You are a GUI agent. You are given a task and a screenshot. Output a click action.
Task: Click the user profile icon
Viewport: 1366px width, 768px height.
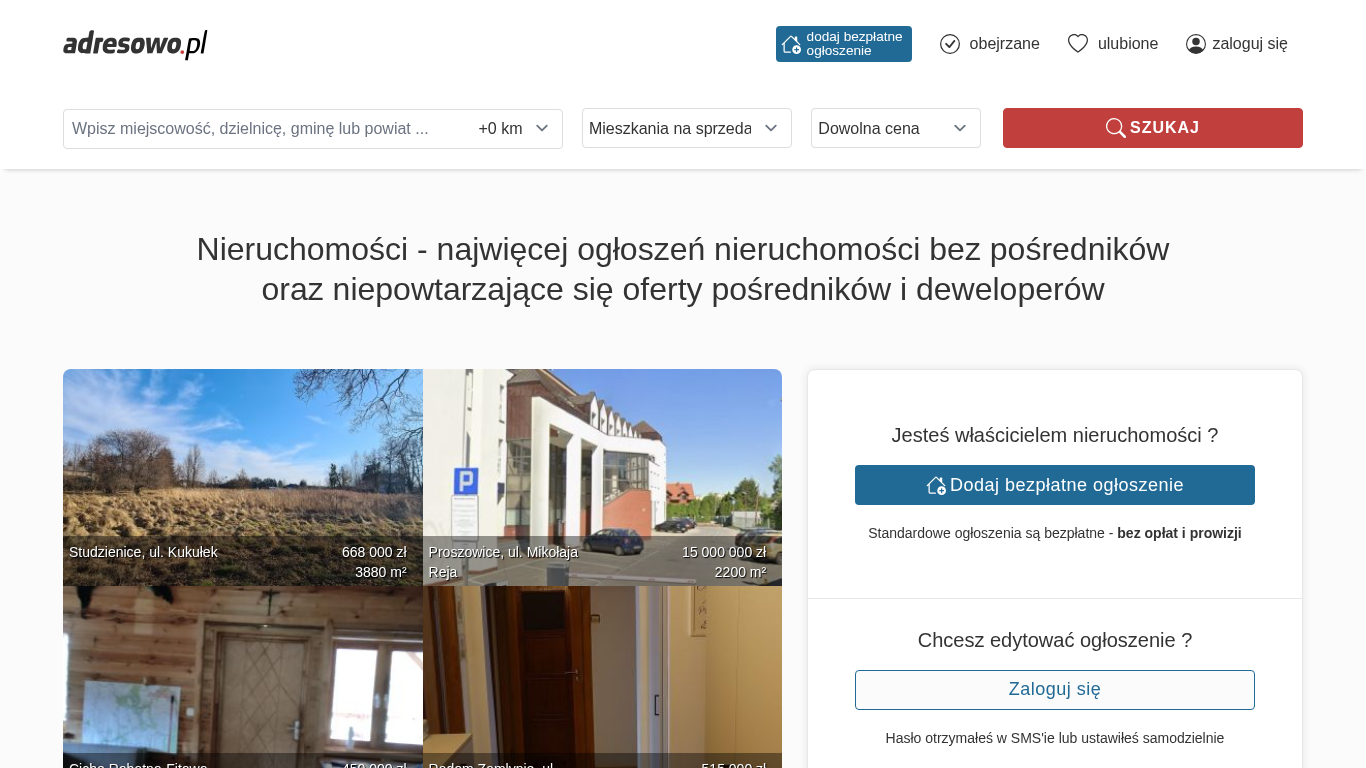(1196, 44)
